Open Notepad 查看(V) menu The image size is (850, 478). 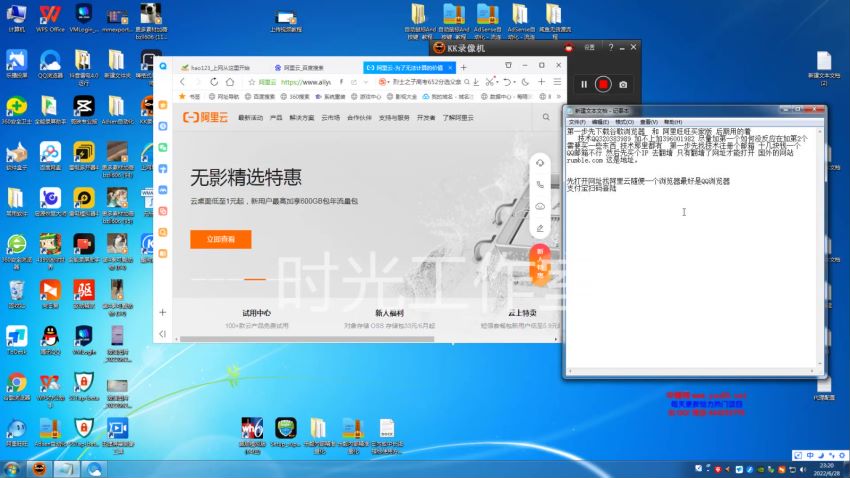(x=648, y=122)
